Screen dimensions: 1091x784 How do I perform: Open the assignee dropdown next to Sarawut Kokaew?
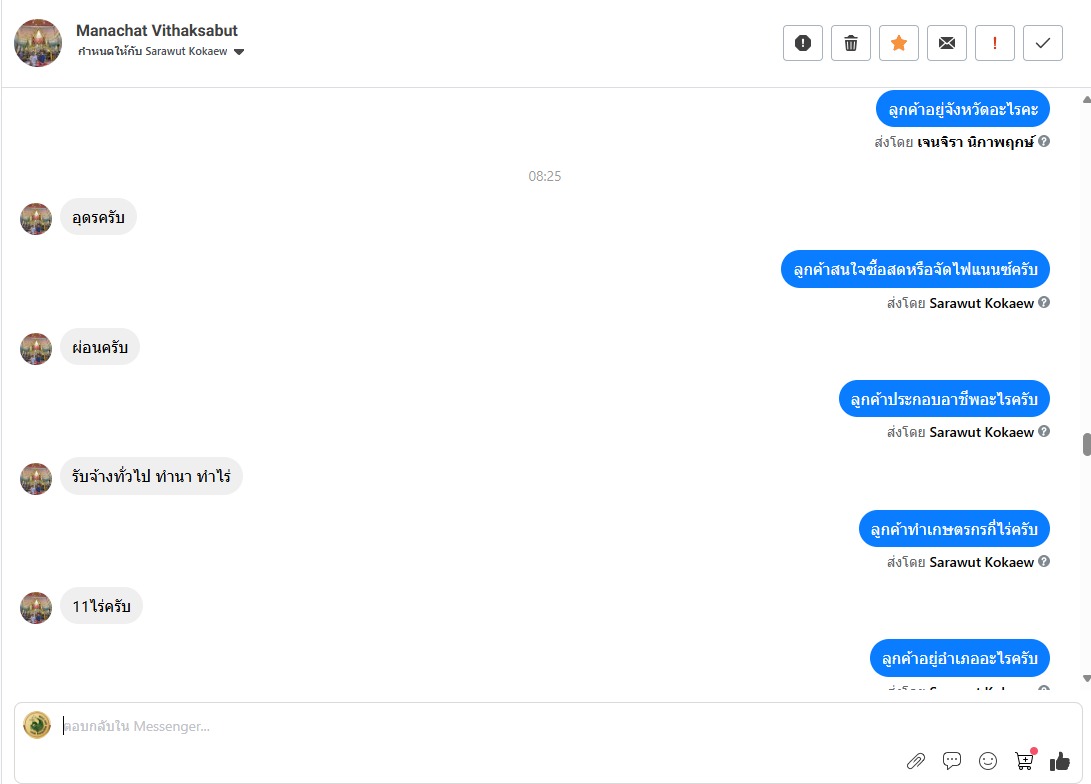click(x=239, y=51)
